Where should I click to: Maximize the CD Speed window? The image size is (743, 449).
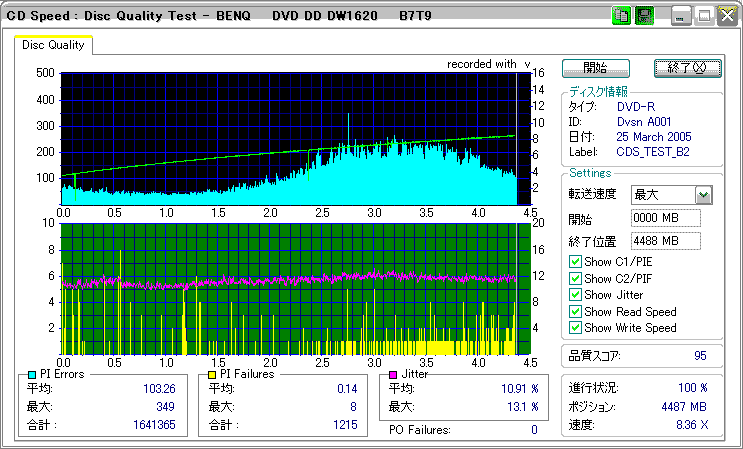pyautogui.click(x=704, y=16)
